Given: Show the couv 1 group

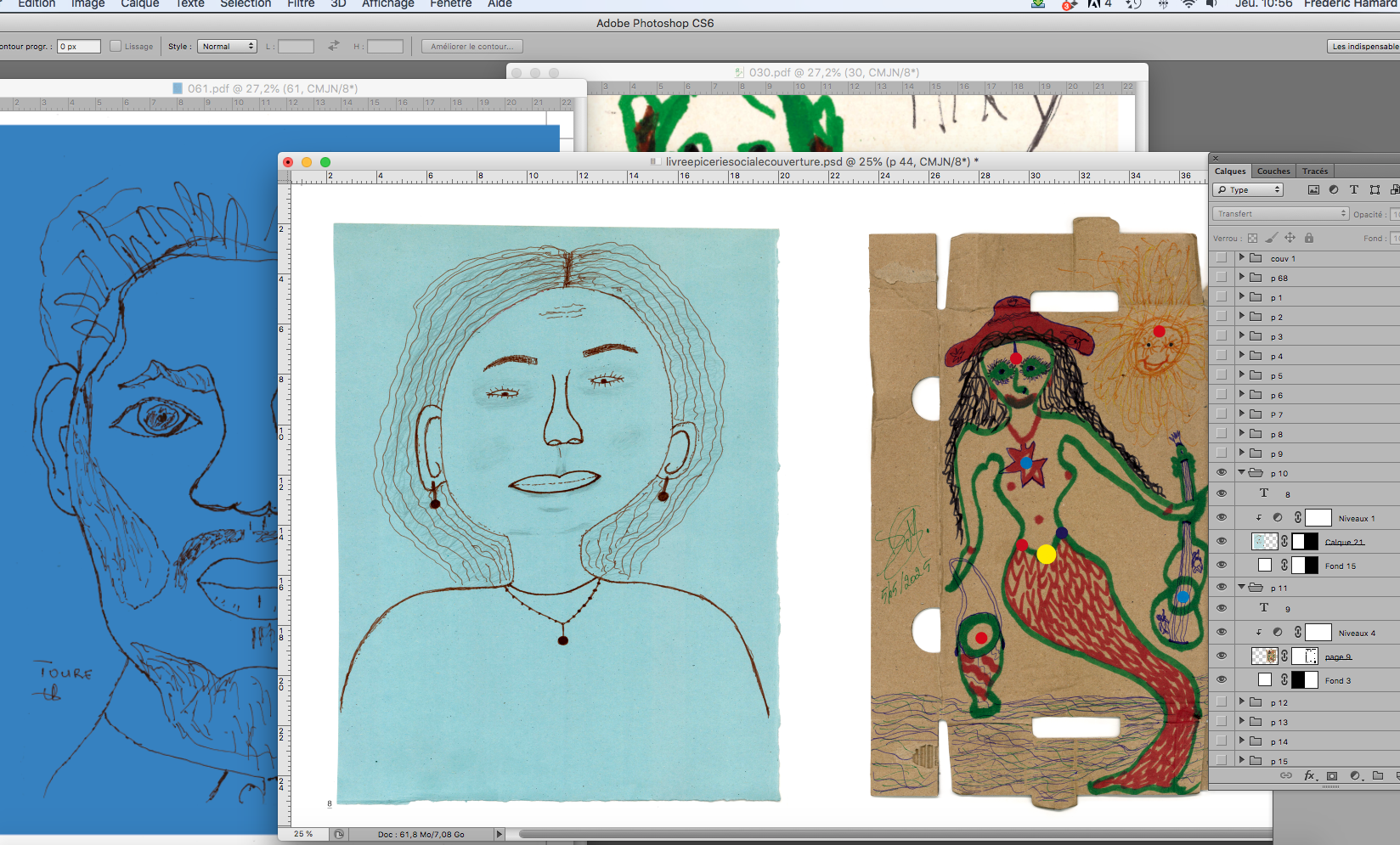Looking at the screenshot, I should coord(1222,257).
